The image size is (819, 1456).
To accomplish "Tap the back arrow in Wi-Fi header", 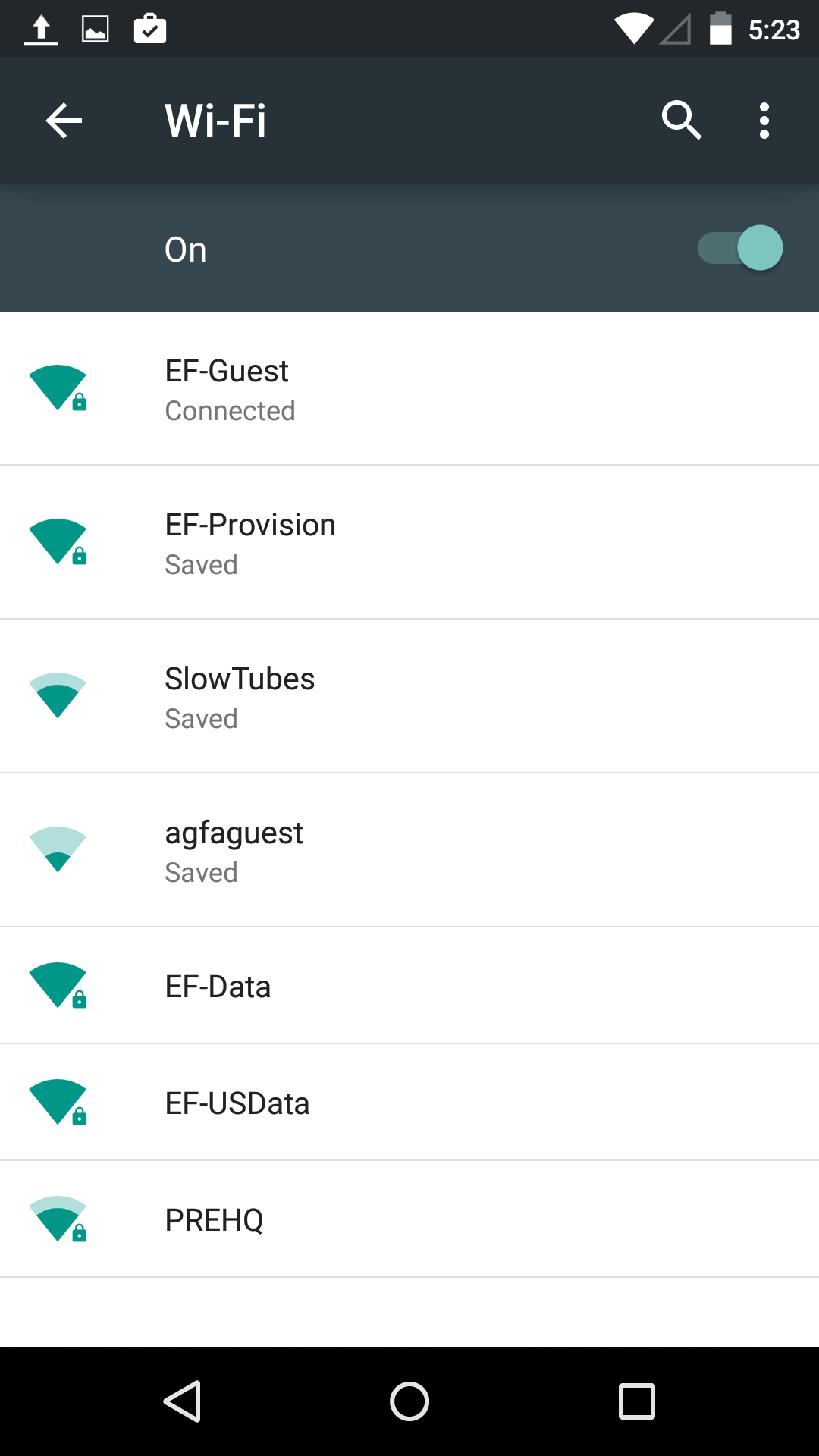I will [64, 121].
